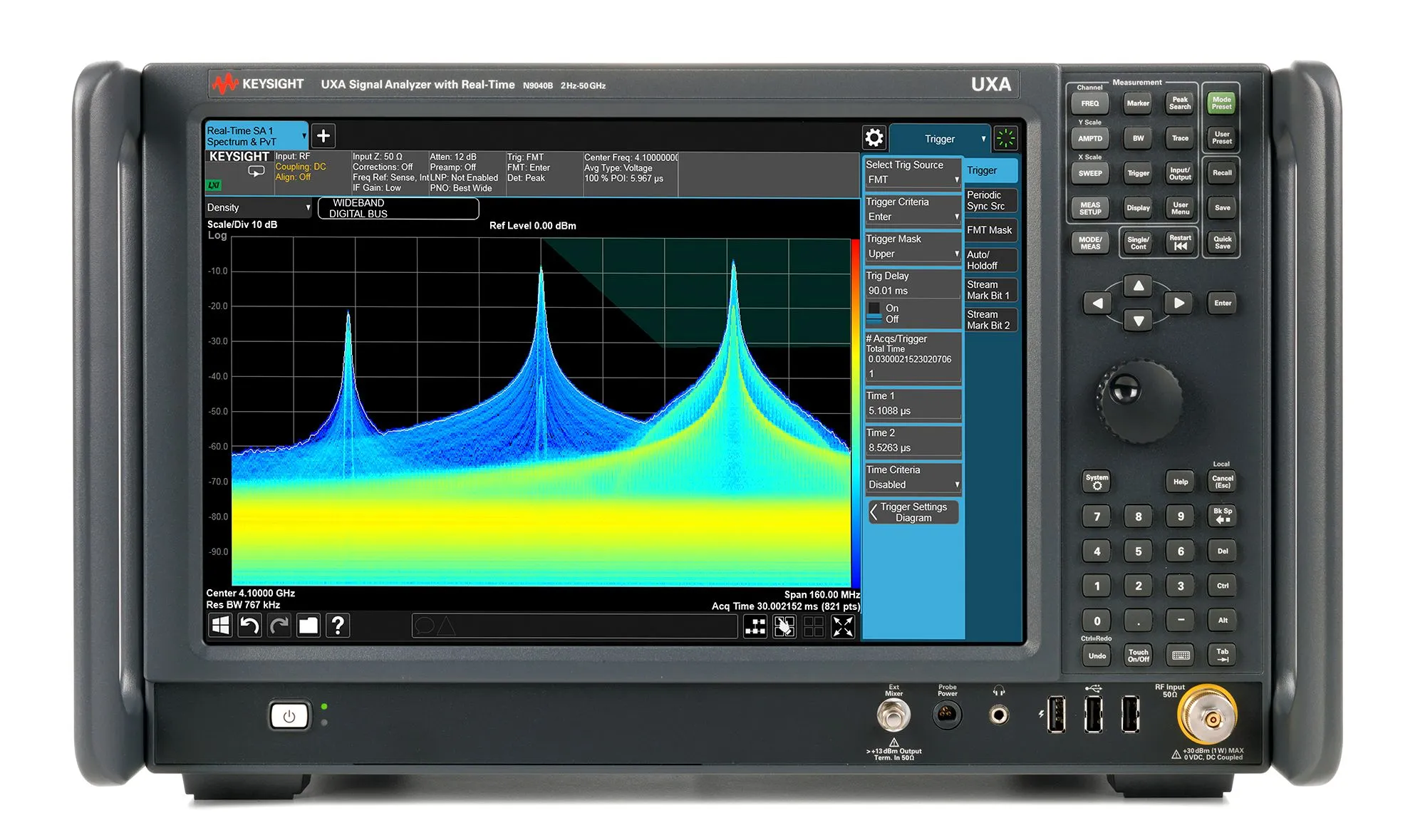Image resolution: width=1425 pixels, height=840 pixels.
Task: Open the Select Trig Source FMT dropdown
Action: click(913, 179)
